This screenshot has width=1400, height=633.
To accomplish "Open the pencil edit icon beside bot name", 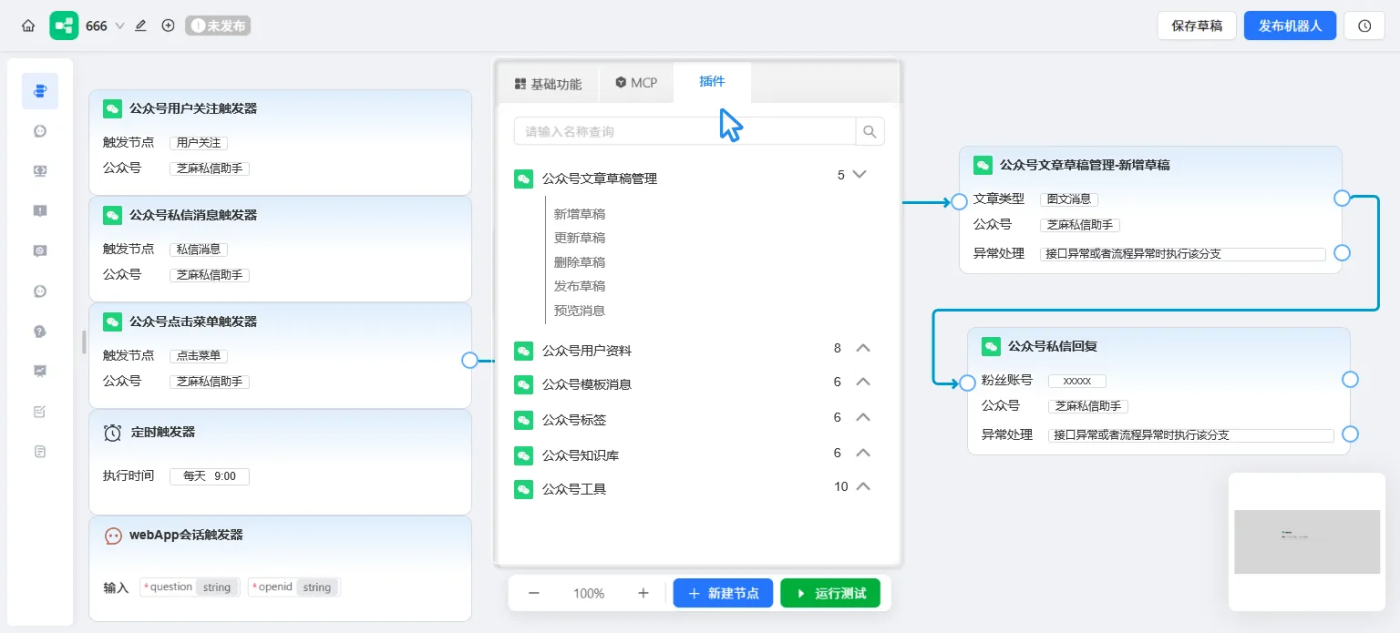I will click(138, 25).
